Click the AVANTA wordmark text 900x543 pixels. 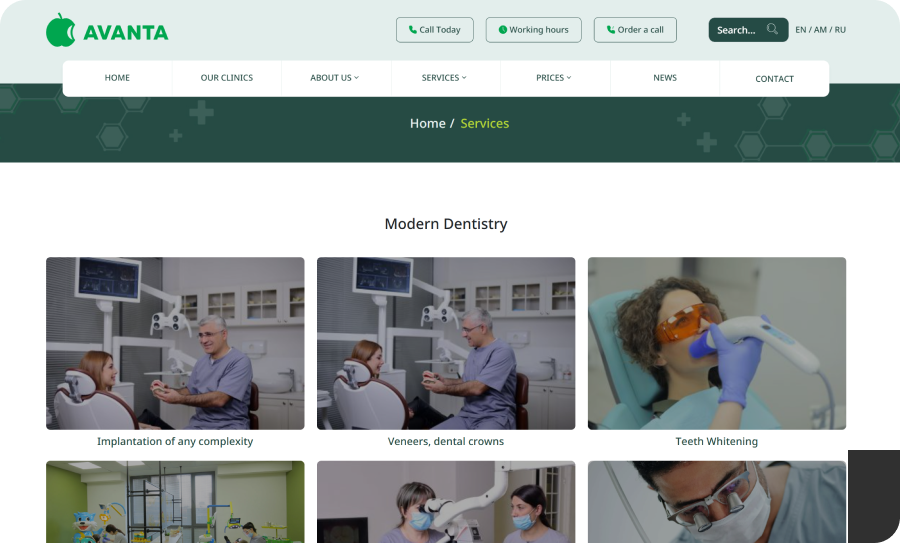tap(126, 33)
